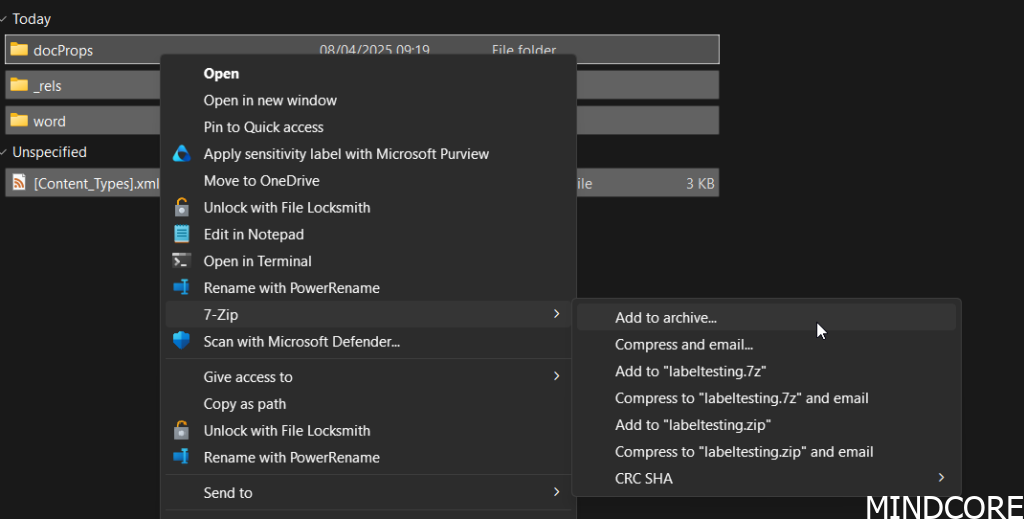Collapse the Unspecified group chevron
Screen dimensions: 1024x519
5,152
